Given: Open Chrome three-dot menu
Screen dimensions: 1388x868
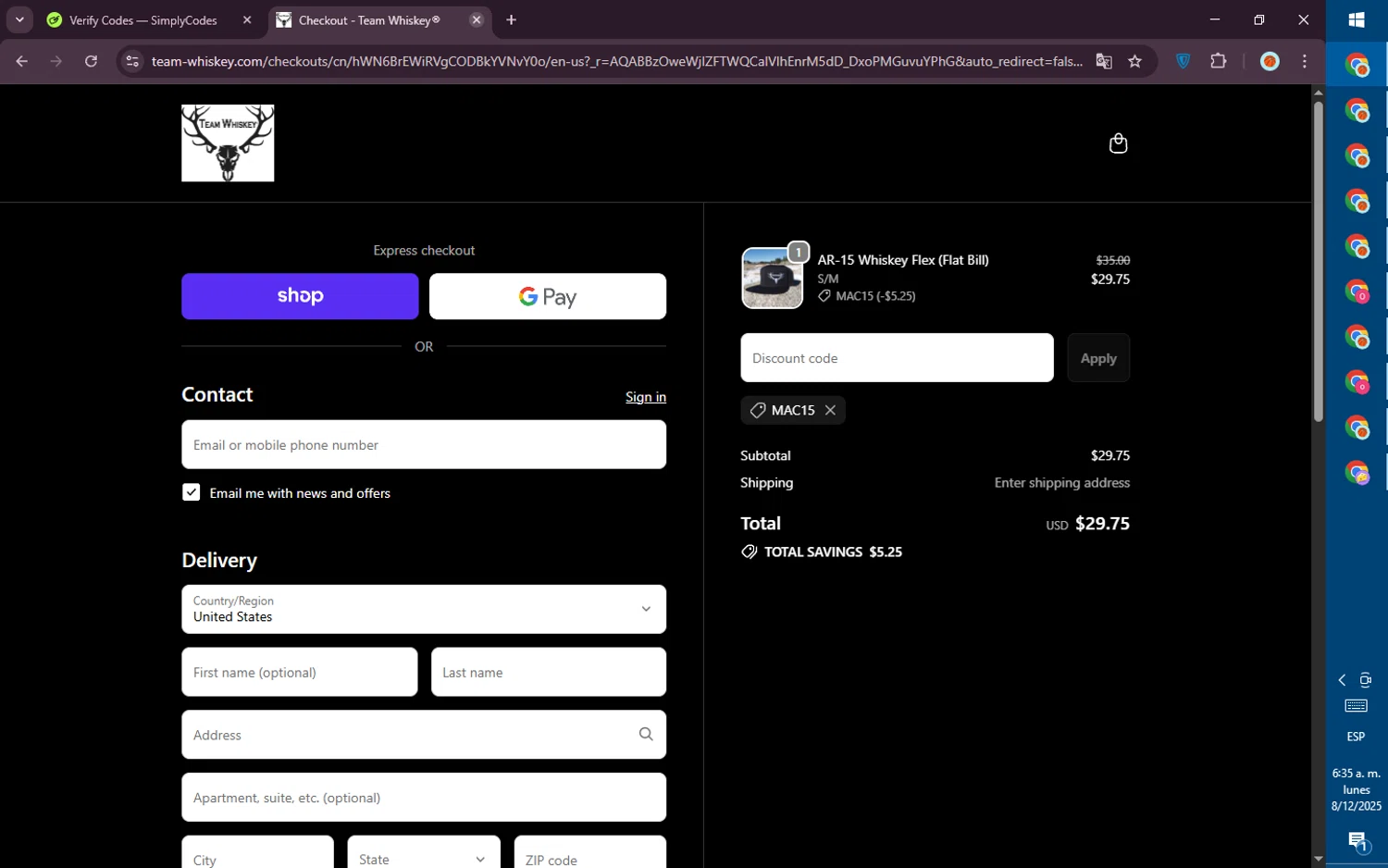Looking at the screenshot, I should tap(1305, 61).
